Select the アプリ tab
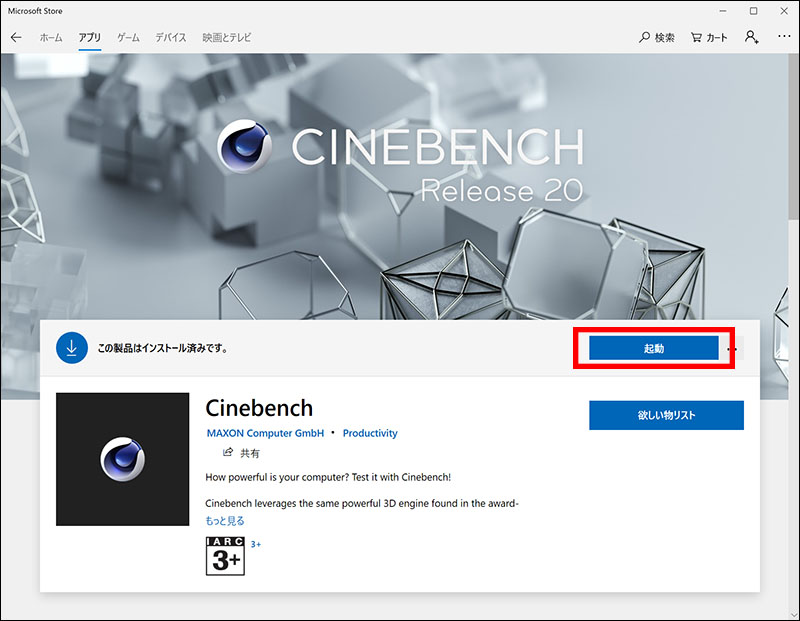The height and width of the screenshot is (621, 800). 90,37
